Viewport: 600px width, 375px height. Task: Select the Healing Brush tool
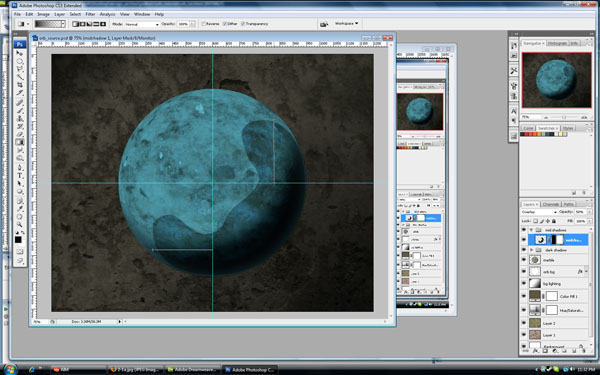[x=19, y=103]
